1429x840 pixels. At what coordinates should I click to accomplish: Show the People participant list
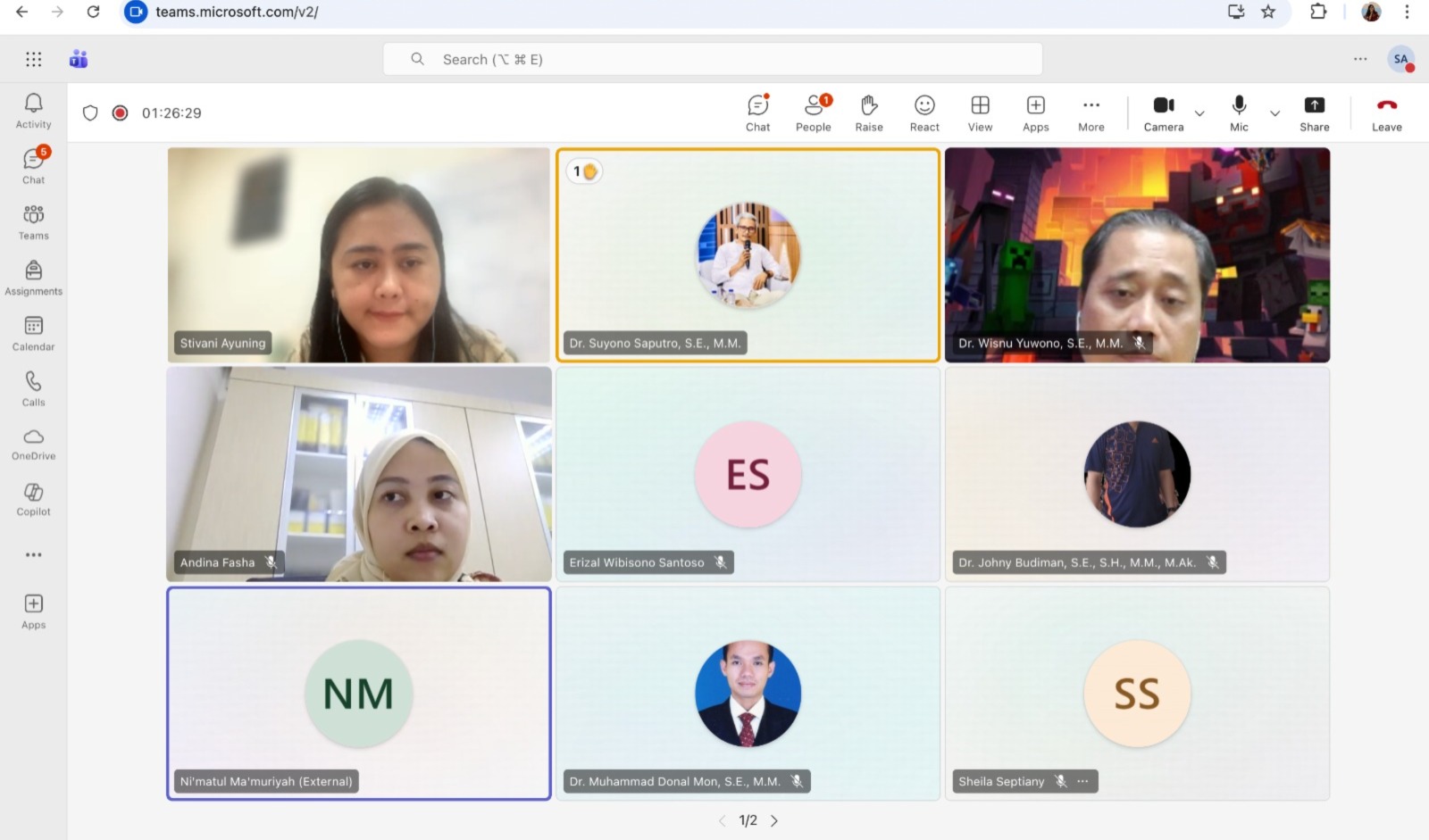pos(813,112)
